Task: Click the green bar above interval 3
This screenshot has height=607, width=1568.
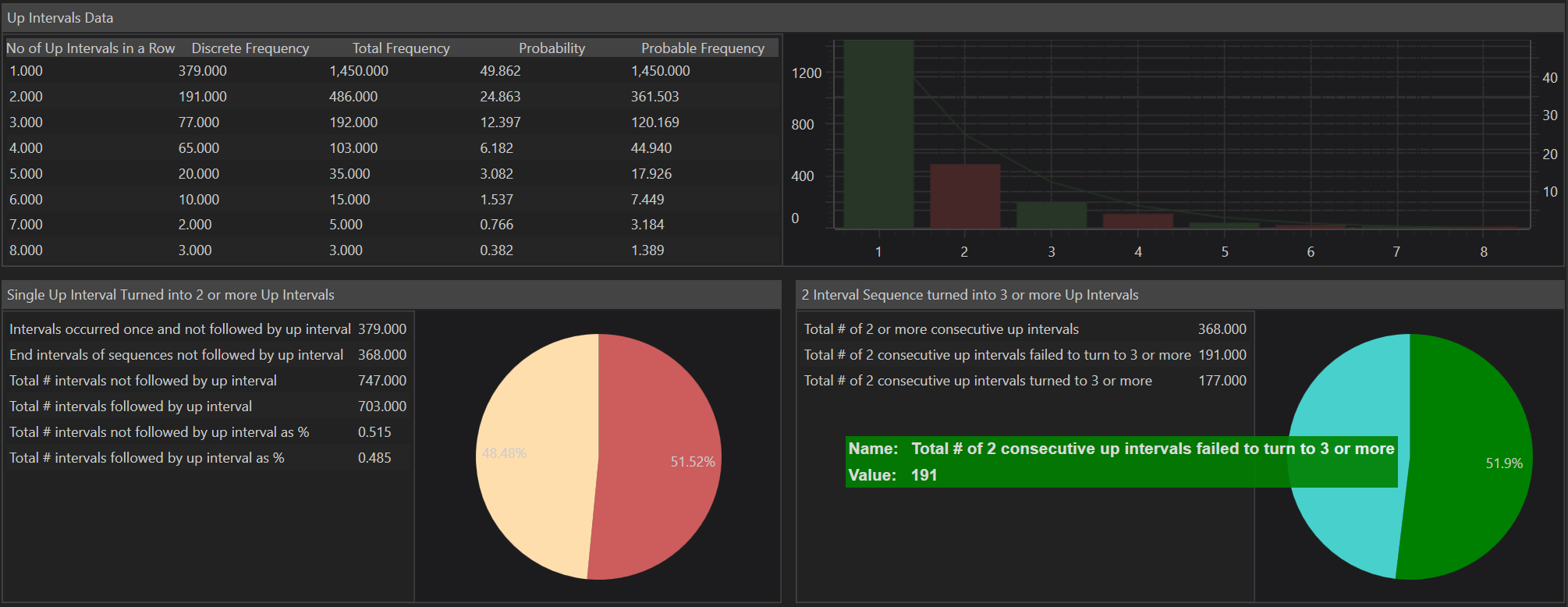Action: point(1051,215)
